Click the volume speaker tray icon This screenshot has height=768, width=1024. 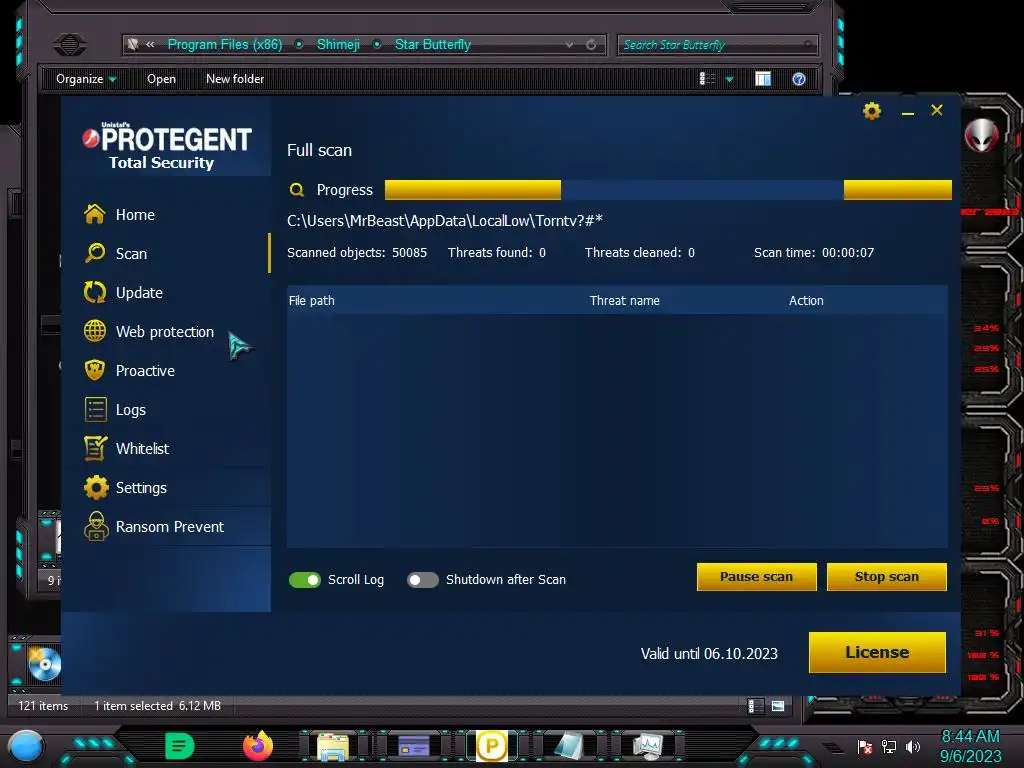[x=912, y=746]
